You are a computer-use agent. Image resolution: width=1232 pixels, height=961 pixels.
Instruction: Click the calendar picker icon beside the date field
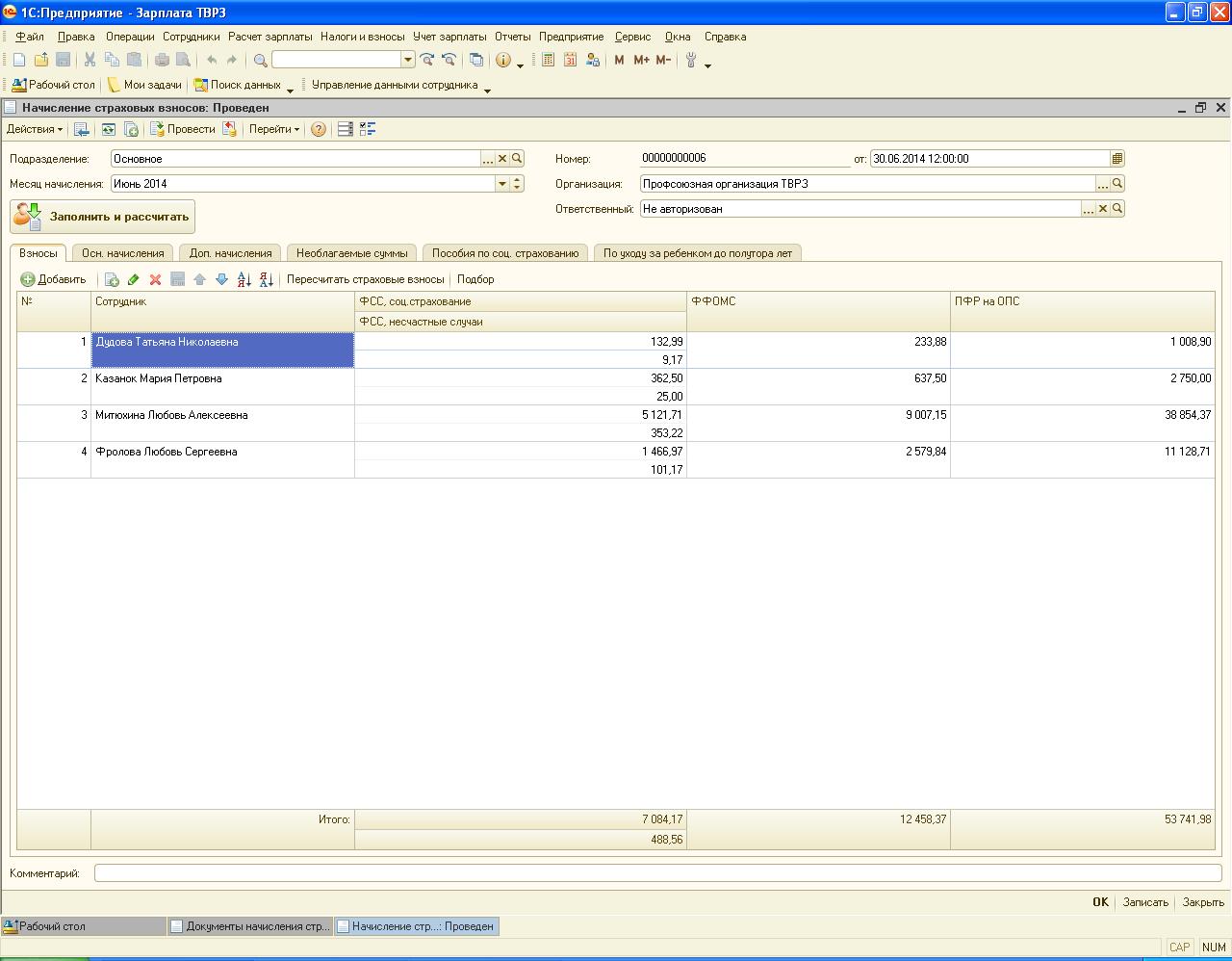(x=1117, y=159)
